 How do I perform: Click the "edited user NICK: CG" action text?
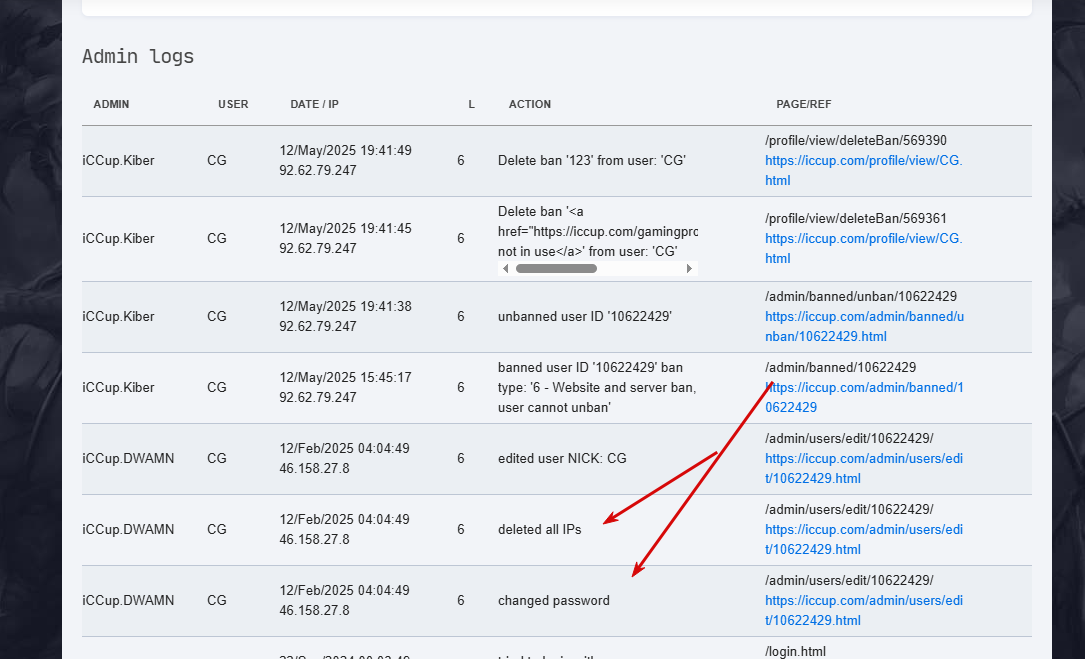coord(562,458)
